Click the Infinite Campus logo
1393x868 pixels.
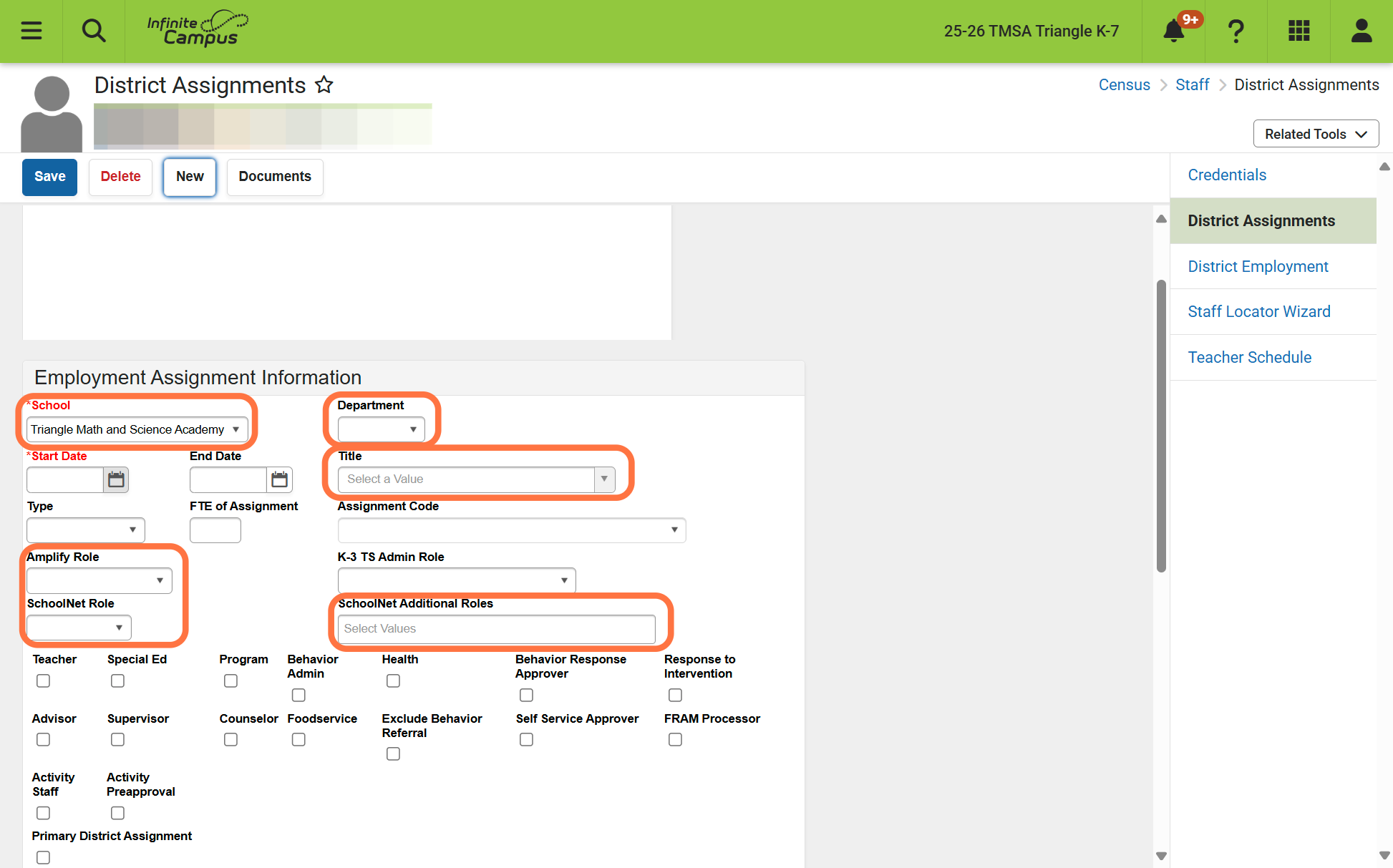198,29
